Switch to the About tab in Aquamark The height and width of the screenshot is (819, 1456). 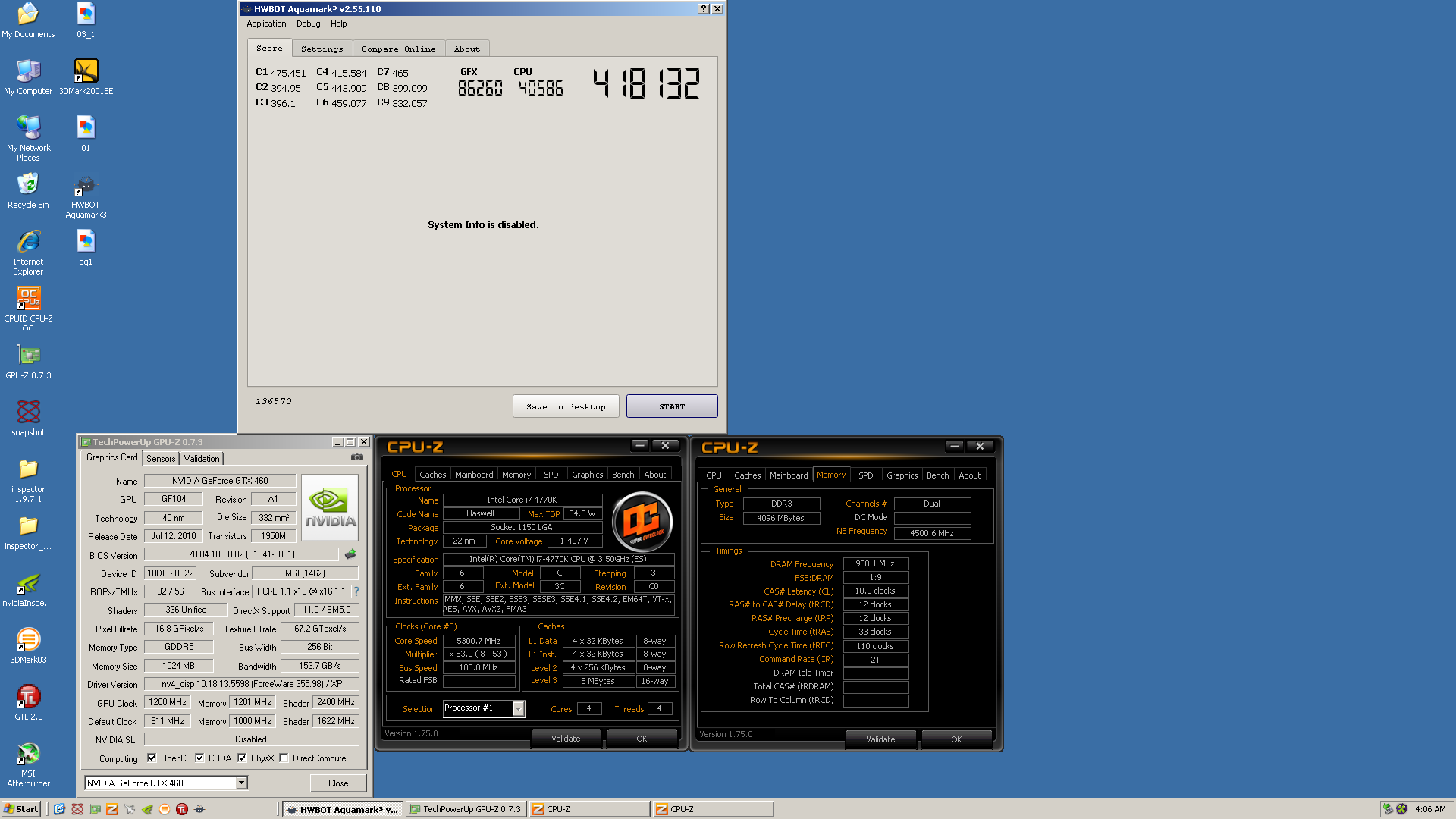point(467,49)
